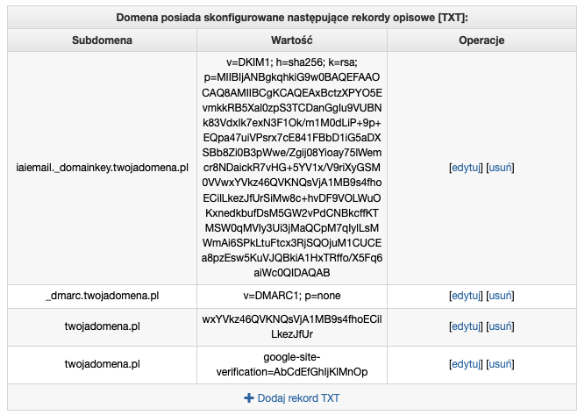Remove the _dmarc.twojadomena.pl record
Image resolution: width=584 pixels, height=418 pixels.
[x=500, y=296]
